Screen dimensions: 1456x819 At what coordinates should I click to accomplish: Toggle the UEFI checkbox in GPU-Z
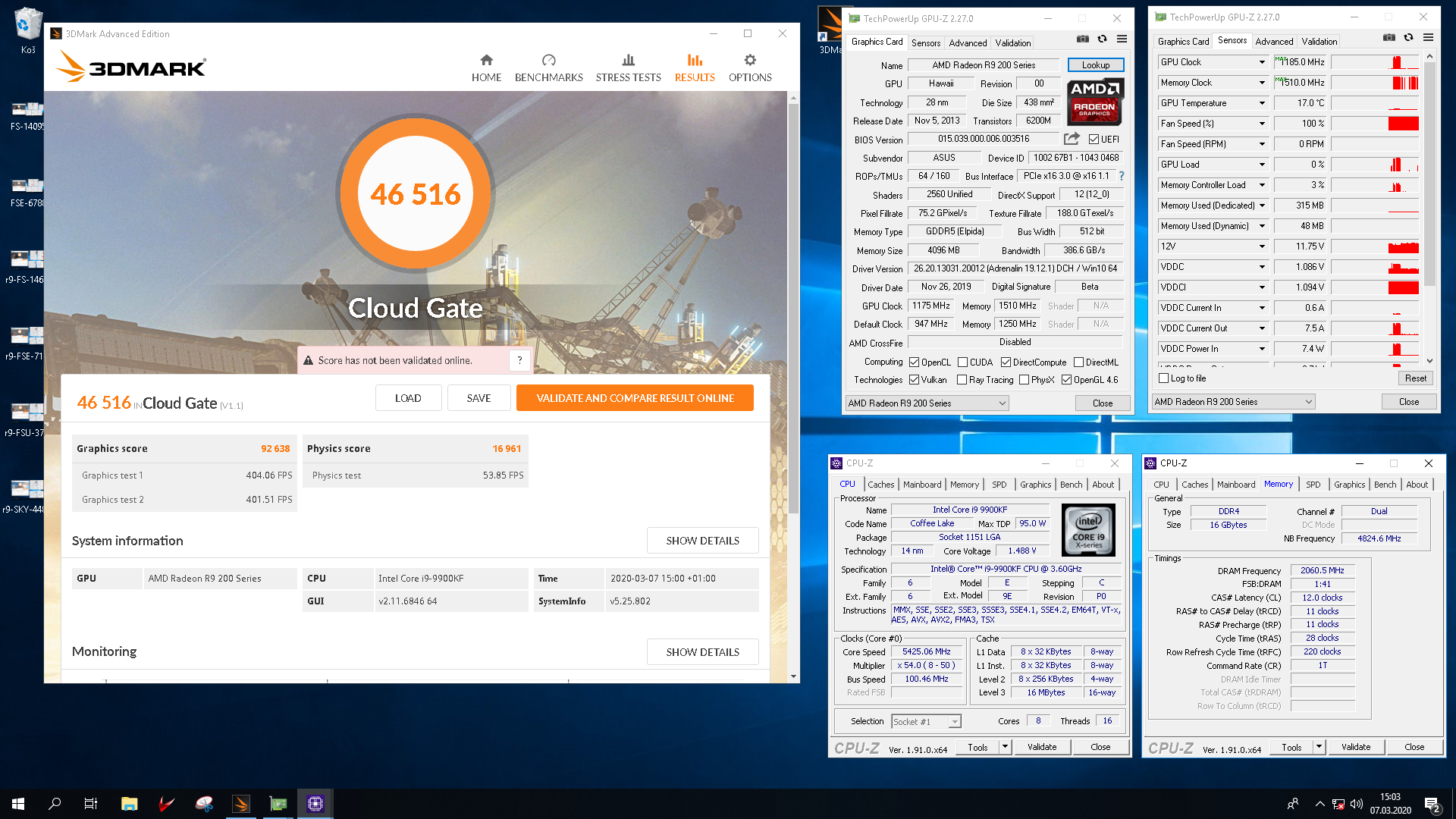coord(1094,140)
